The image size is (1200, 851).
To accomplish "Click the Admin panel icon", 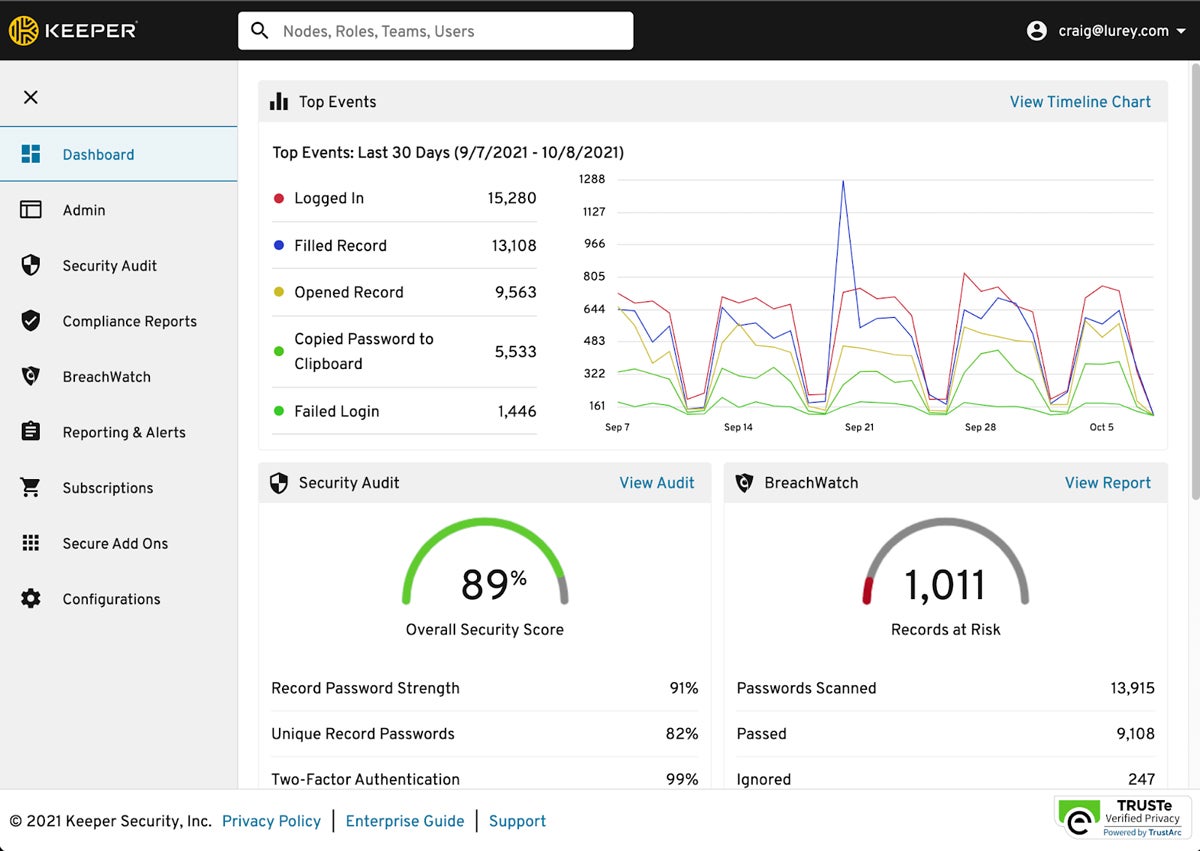I will click(x=31, y=210).
